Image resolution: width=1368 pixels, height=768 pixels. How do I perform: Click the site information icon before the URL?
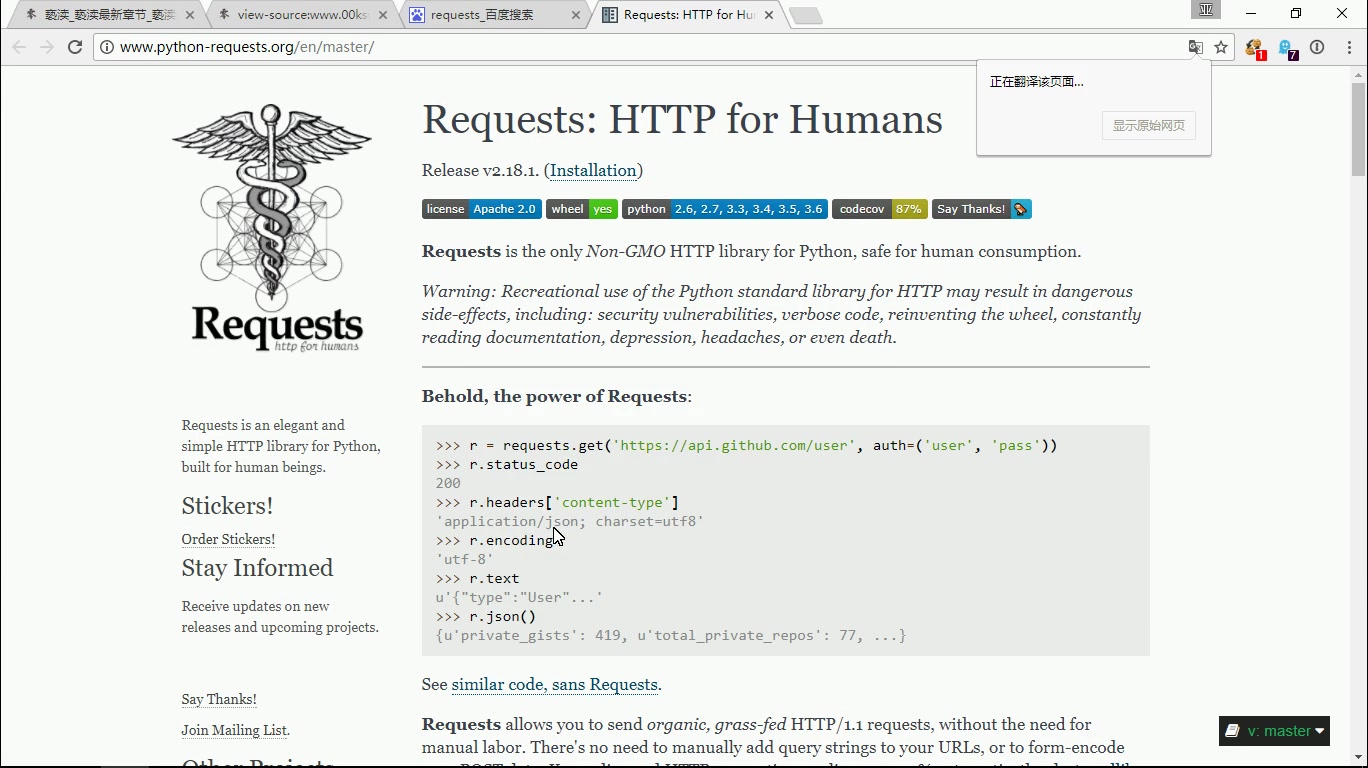pyautogui.click(x=105, y=46)
